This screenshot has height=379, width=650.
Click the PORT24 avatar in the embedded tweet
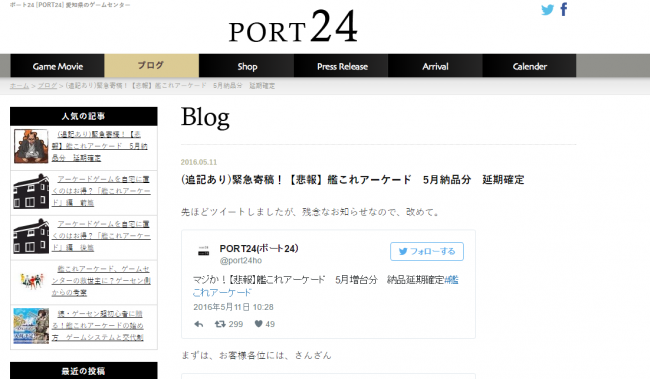204,251
